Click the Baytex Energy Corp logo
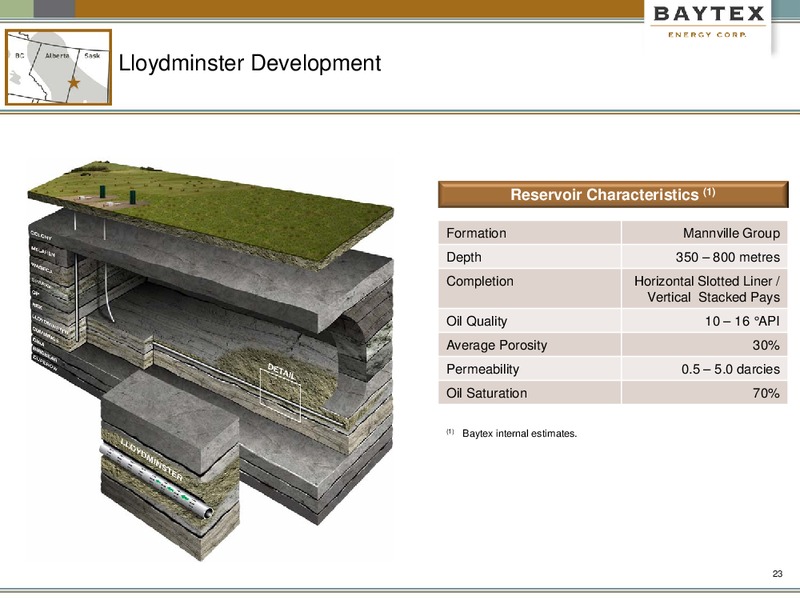 (x=709, y=21)
